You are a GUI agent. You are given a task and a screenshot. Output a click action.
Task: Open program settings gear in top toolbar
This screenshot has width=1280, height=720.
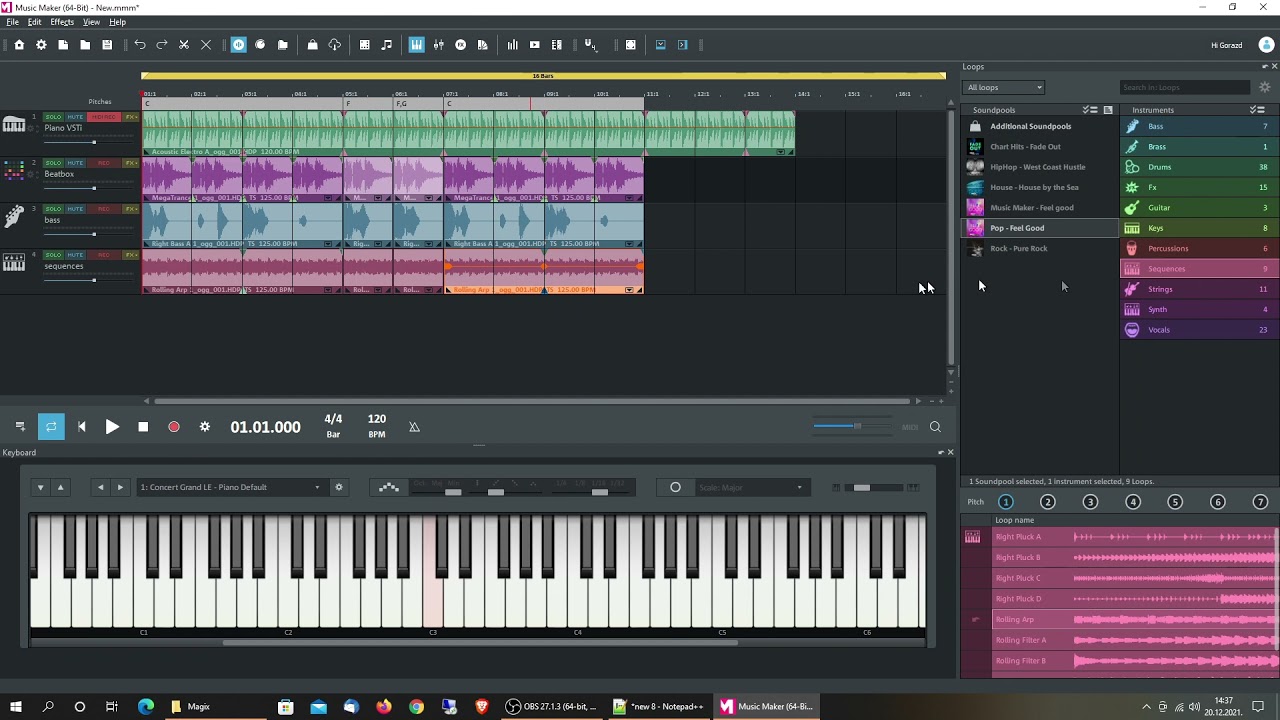41,45
